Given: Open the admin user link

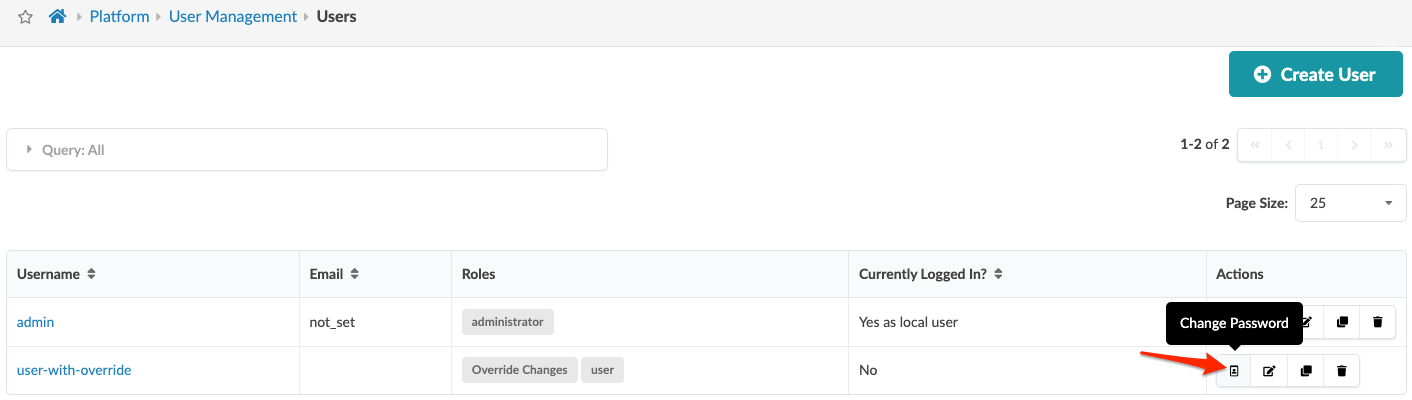Looking at the screenshot, I should [35, 322].
